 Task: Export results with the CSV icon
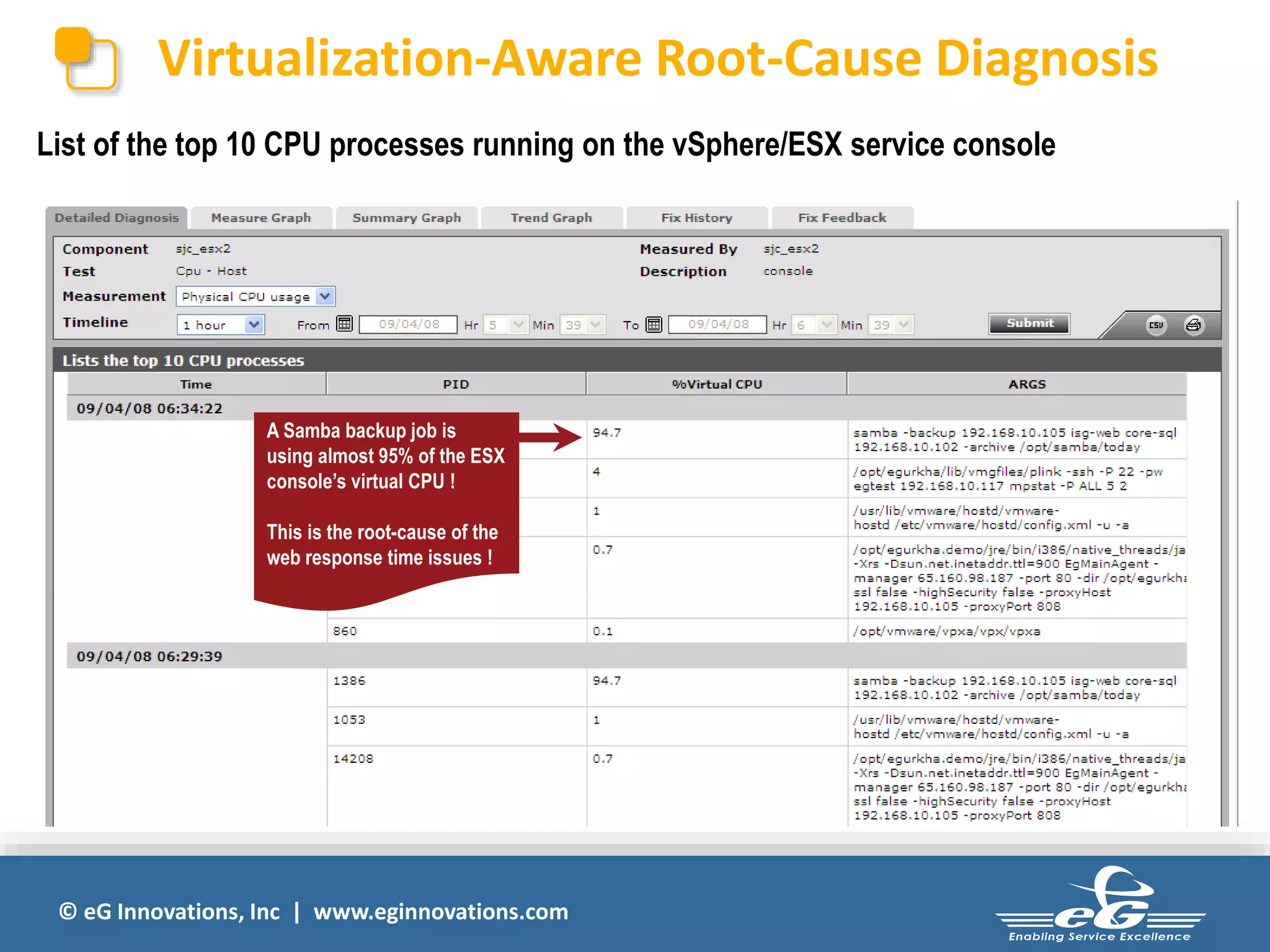click(x=1156, y=325)
